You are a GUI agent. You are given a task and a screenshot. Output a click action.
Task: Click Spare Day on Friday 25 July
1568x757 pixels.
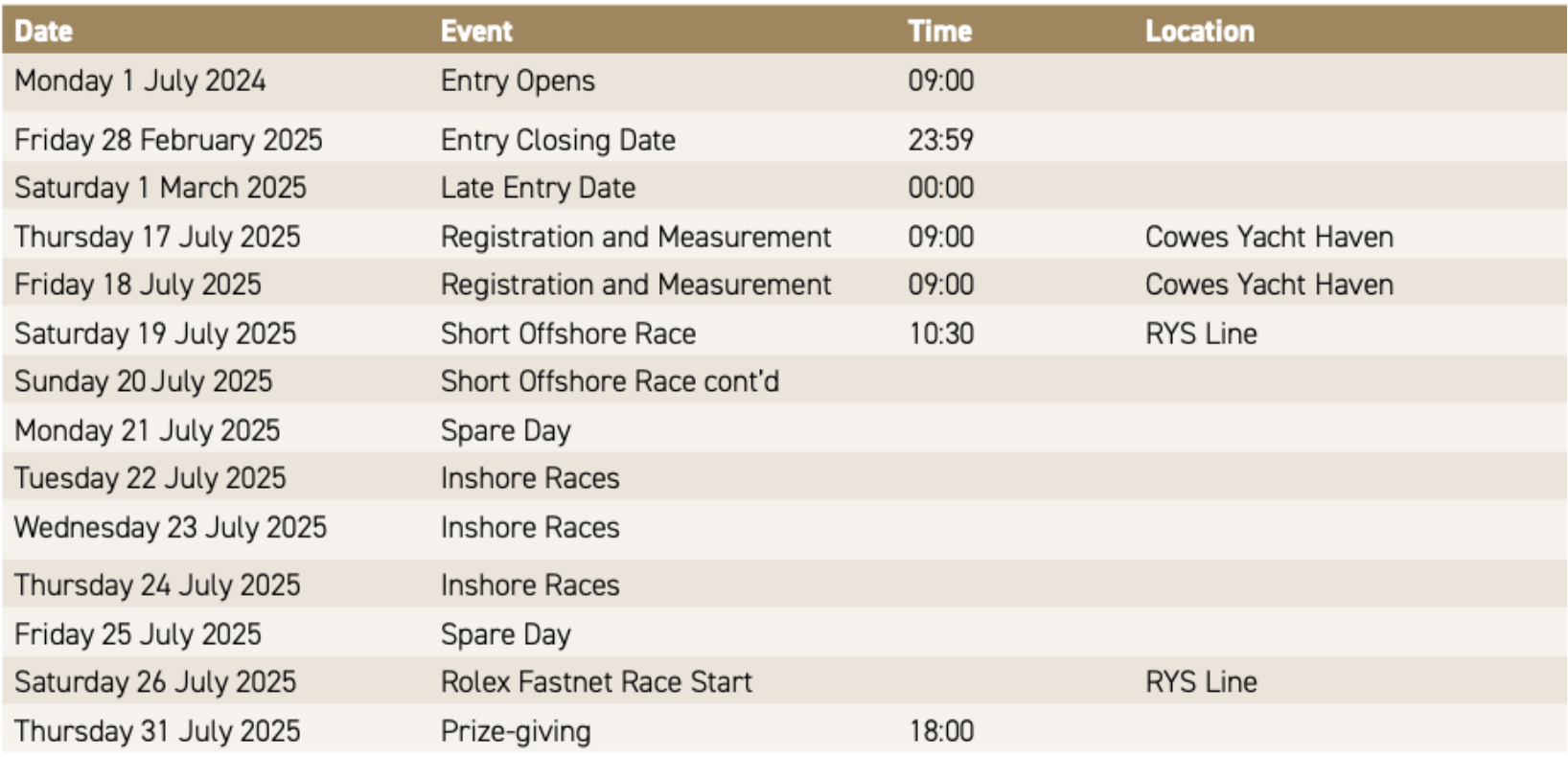coord(506,634)
